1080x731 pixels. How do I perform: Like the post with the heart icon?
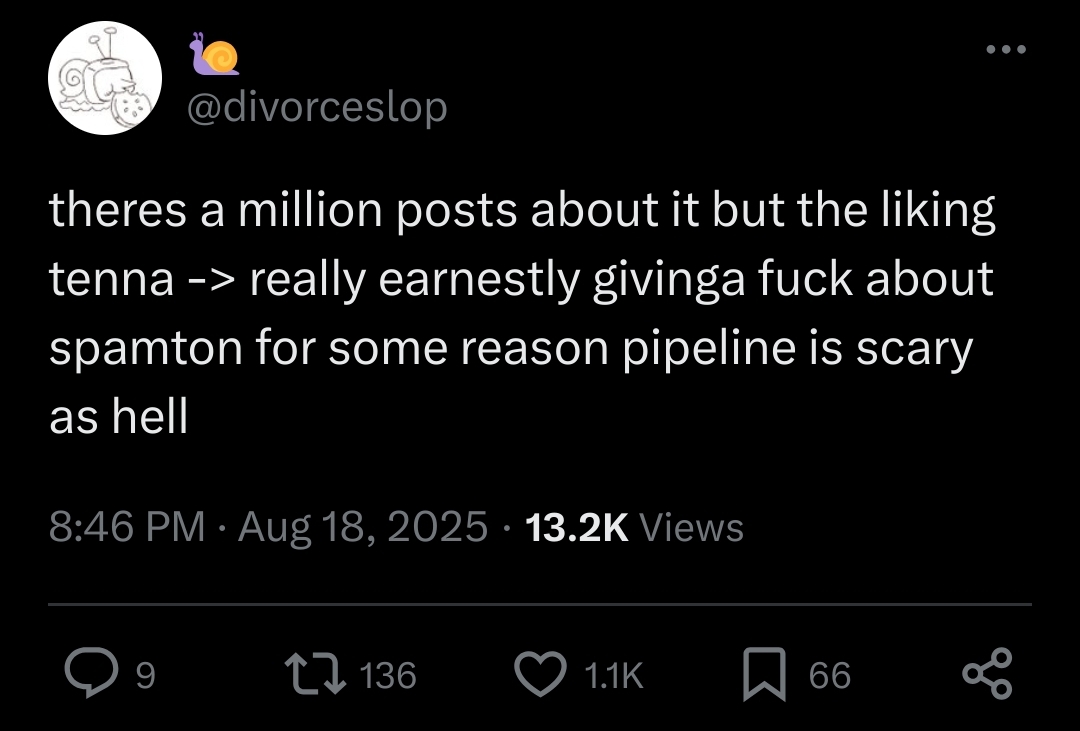point(540,675)
